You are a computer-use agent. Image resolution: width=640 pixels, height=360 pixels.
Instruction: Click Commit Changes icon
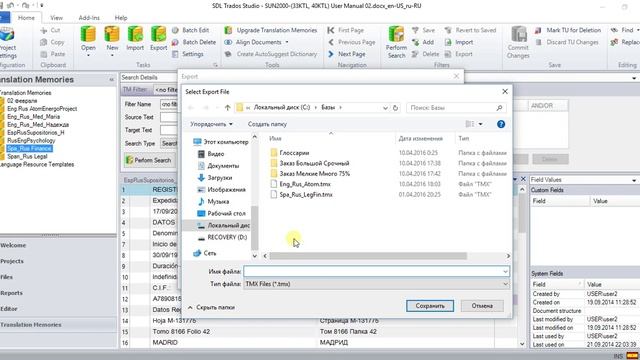point(518,42)
